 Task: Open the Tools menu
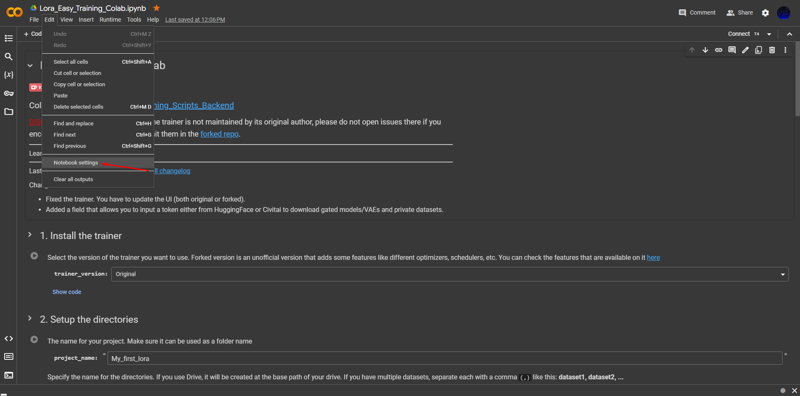[134, 19]
